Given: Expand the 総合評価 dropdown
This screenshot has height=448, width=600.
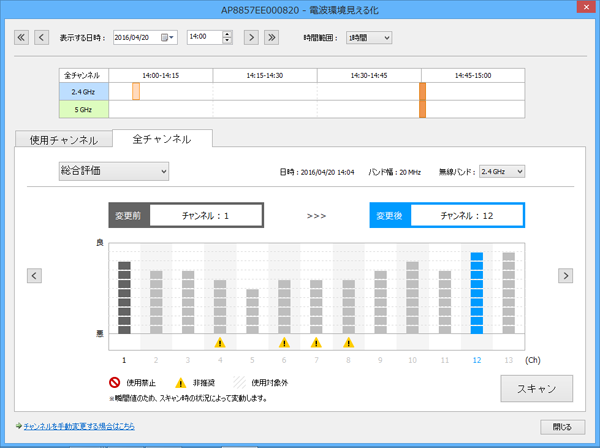Looking at the screenshot, I should tap(114, 171).
